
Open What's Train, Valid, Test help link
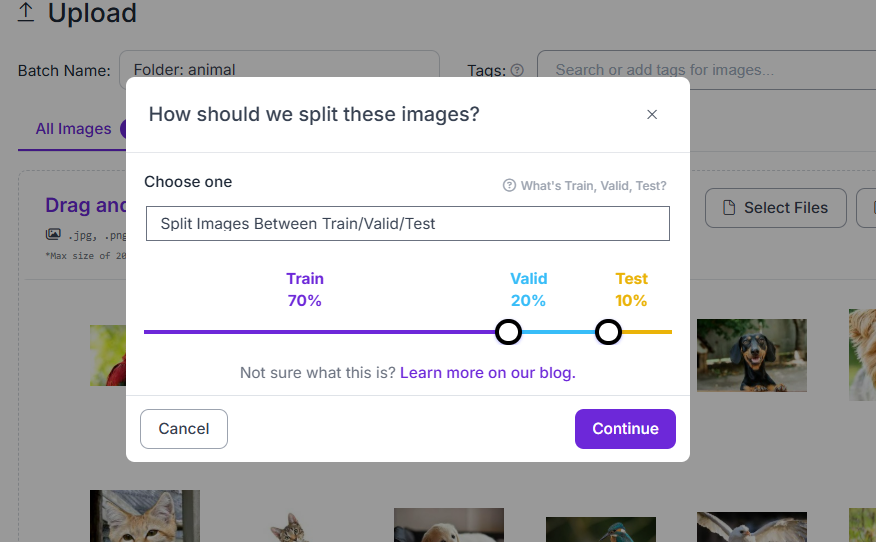(593, 186)
